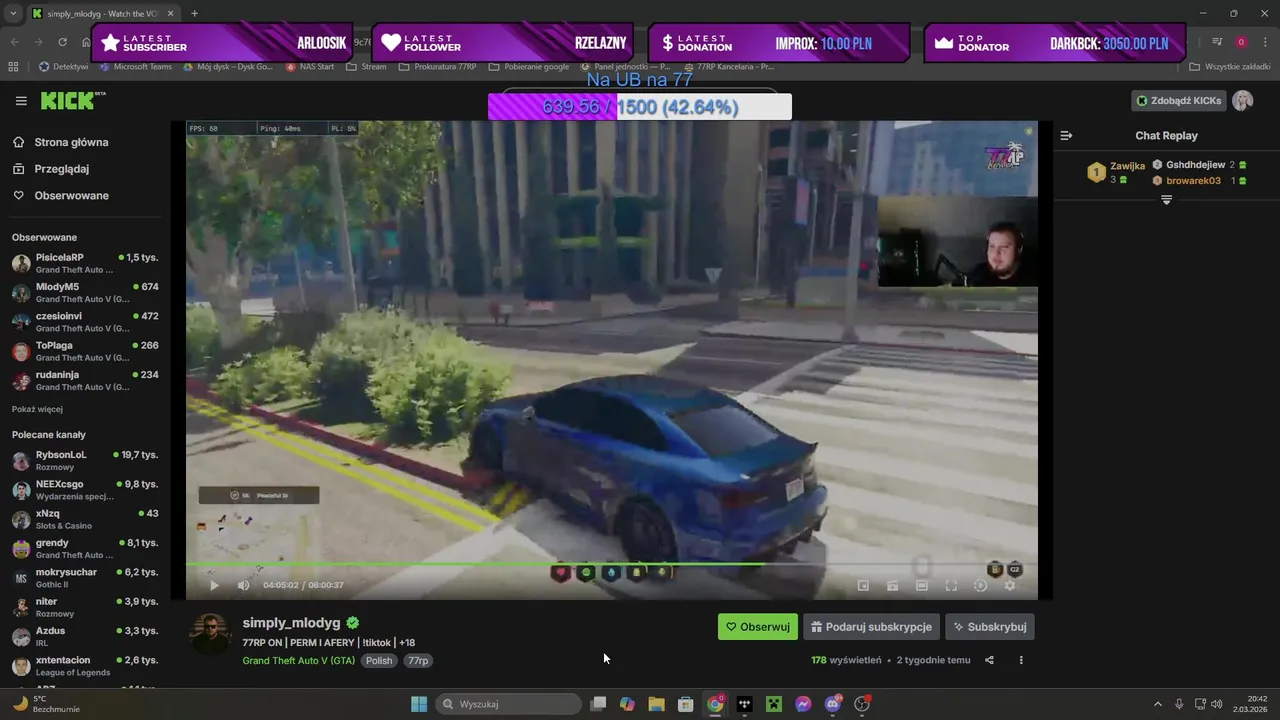
Task: Click the Zdobądź KICKs button
Action: (1178, 101)
